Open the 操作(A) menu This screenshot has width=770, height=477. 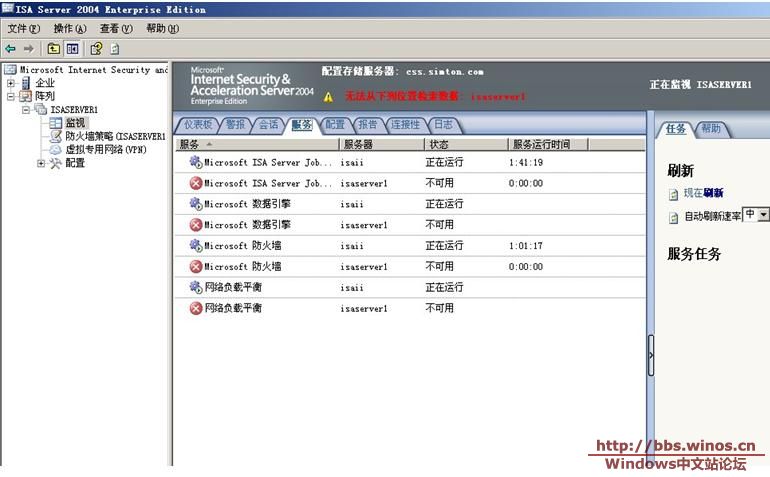(69, 29)
